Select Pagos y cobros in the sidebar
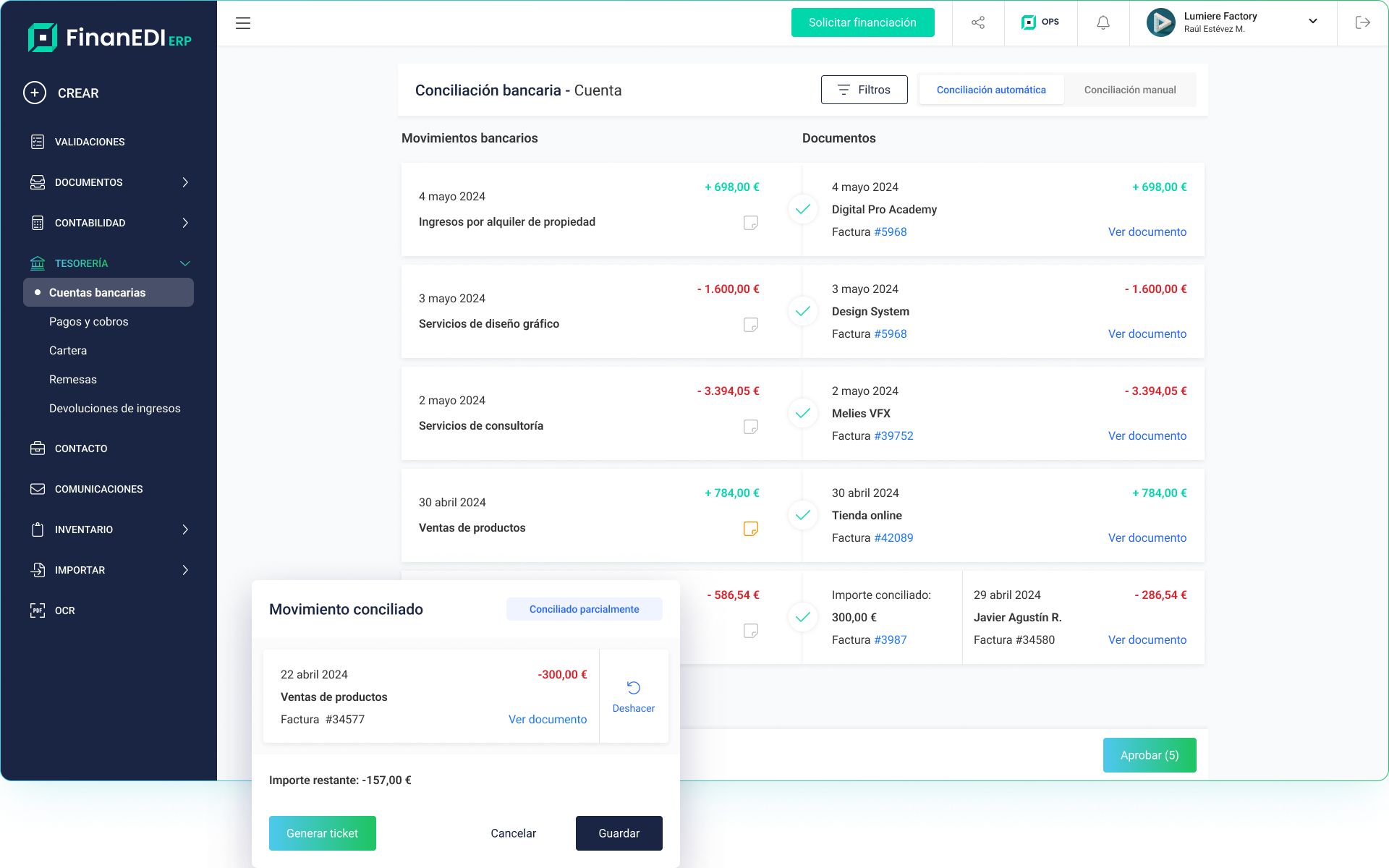This screenshot has height=868, width=1389. click(x=88, y=321)
